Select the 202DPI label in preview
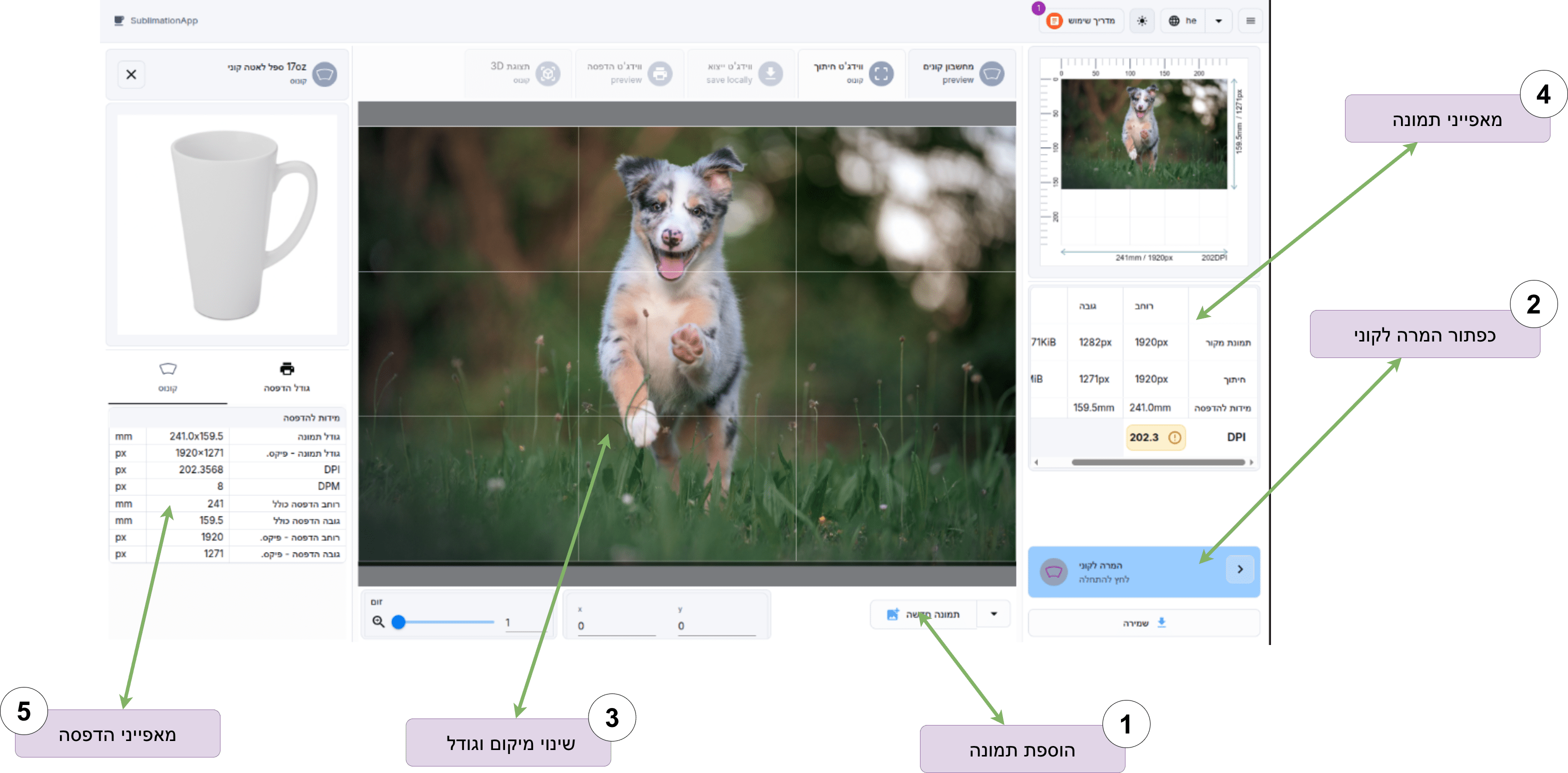This screenshot has width=1568, height=773. pyautogui.click(x=1213, y=257)
